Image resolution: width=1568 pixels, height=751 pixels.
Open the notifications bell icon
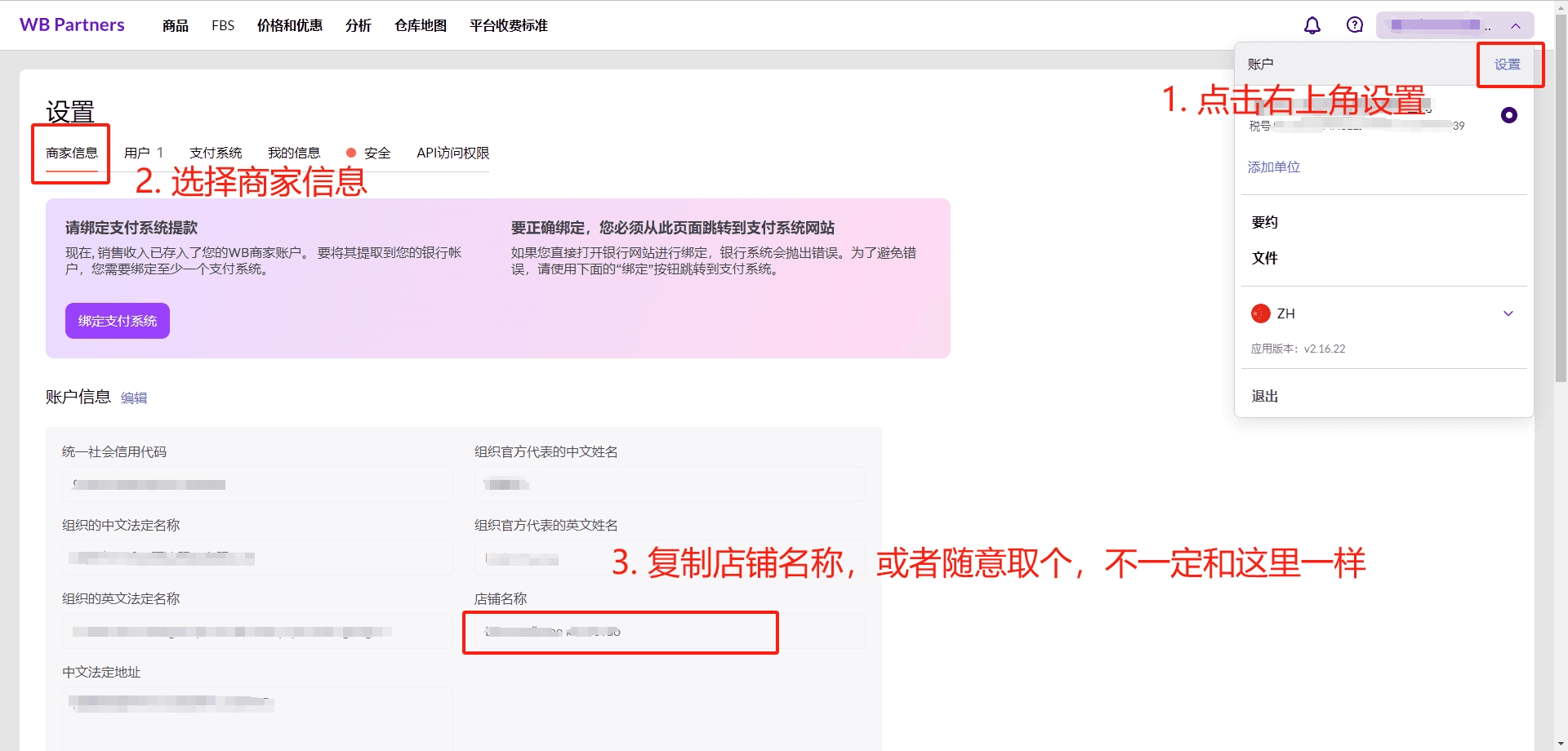pos(1312,25)
